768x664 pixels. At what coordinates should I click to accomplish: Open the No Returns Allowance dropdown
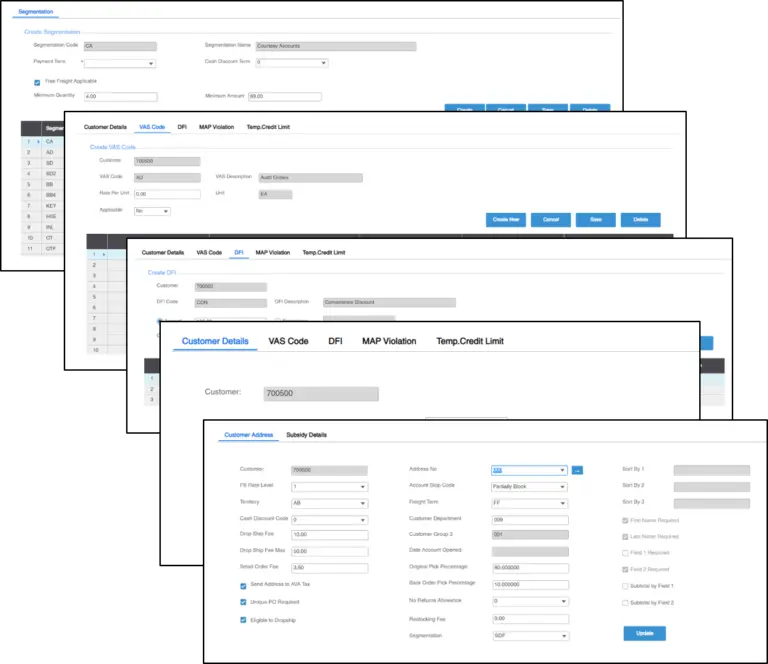pyautogui.click(x=529, y=601)
